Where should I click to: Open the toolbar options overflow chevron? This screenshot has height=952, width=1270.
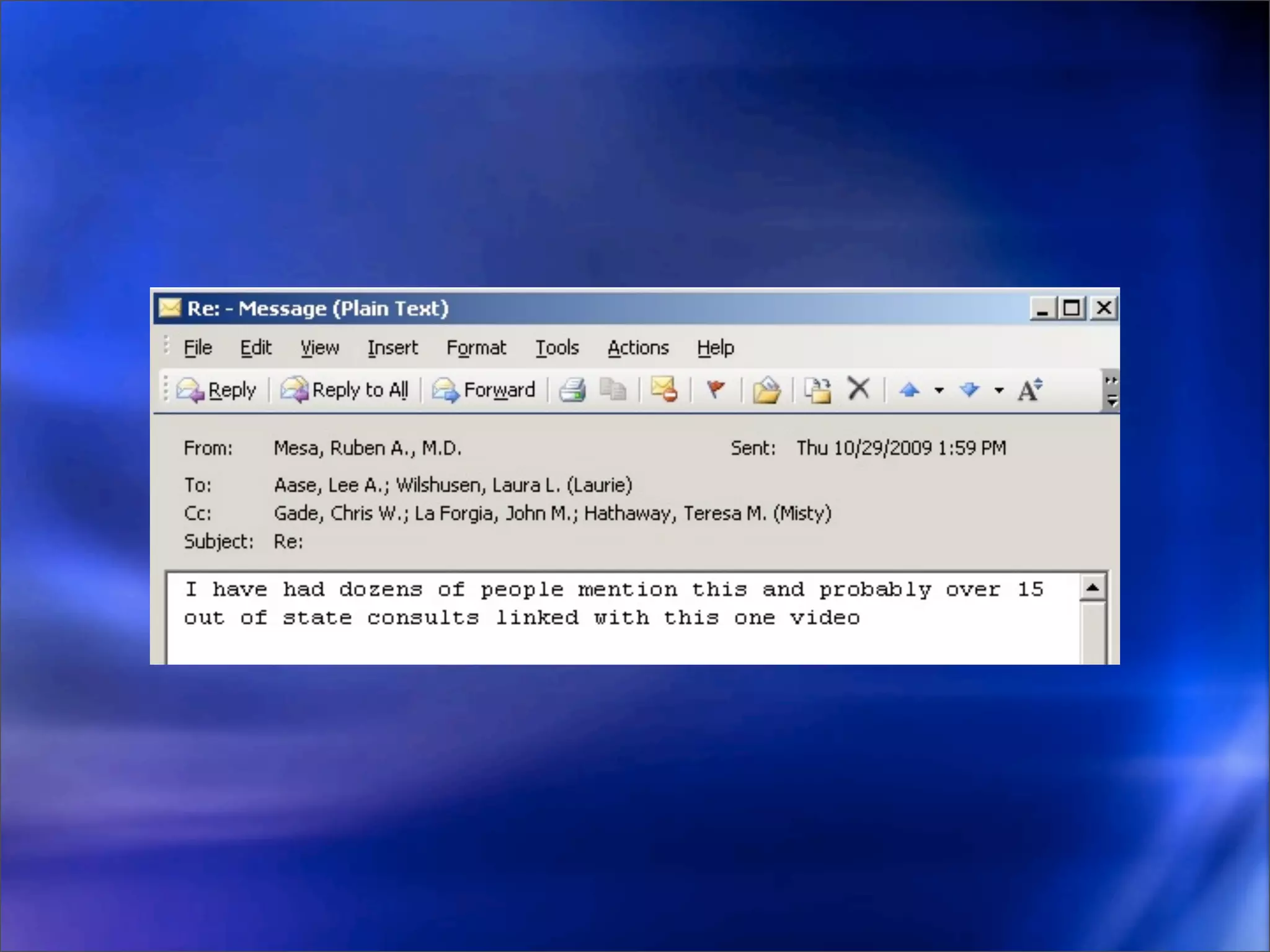1111,391
